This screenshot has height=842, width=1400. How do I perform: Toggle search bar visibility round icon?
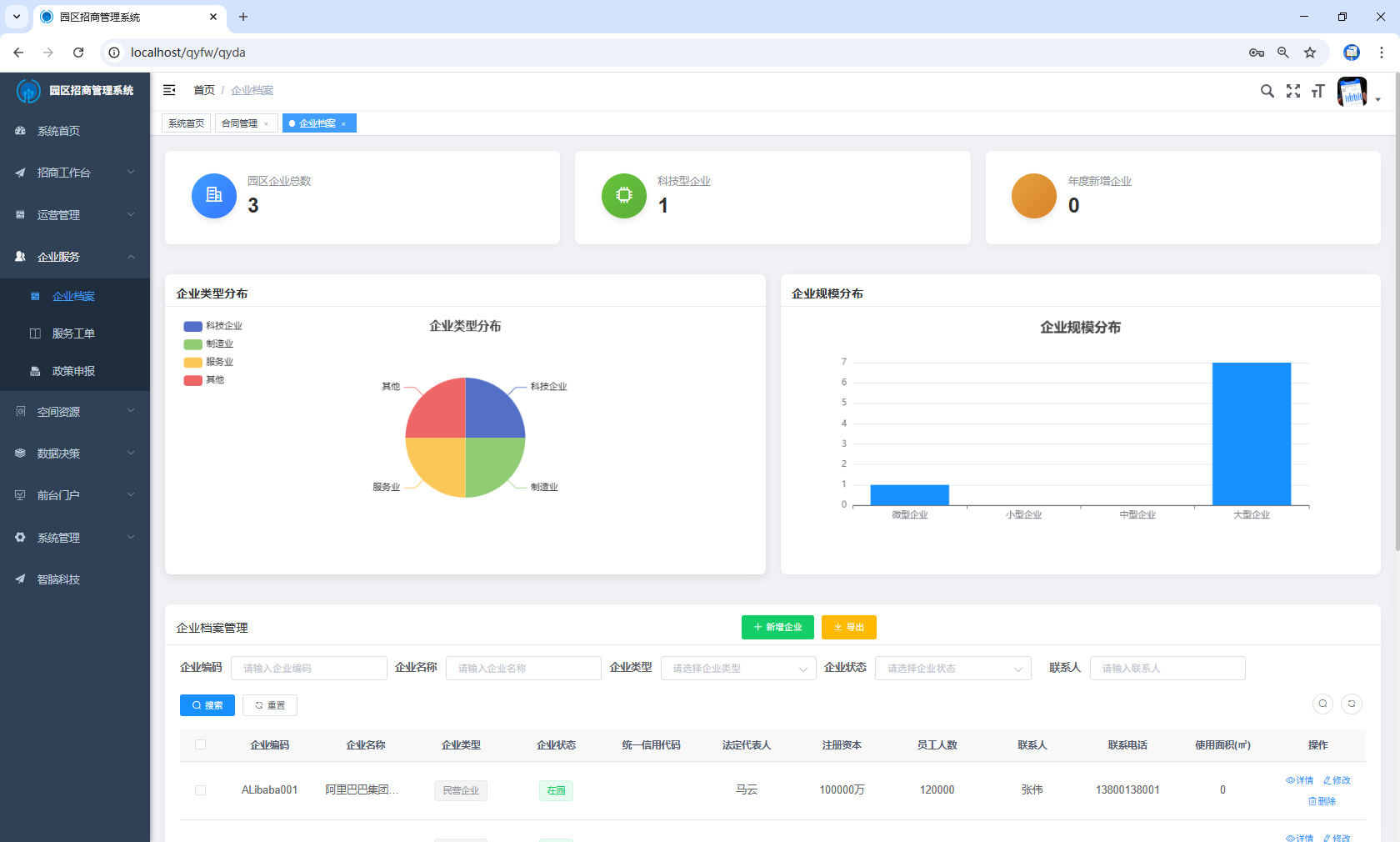point(1322,704)
